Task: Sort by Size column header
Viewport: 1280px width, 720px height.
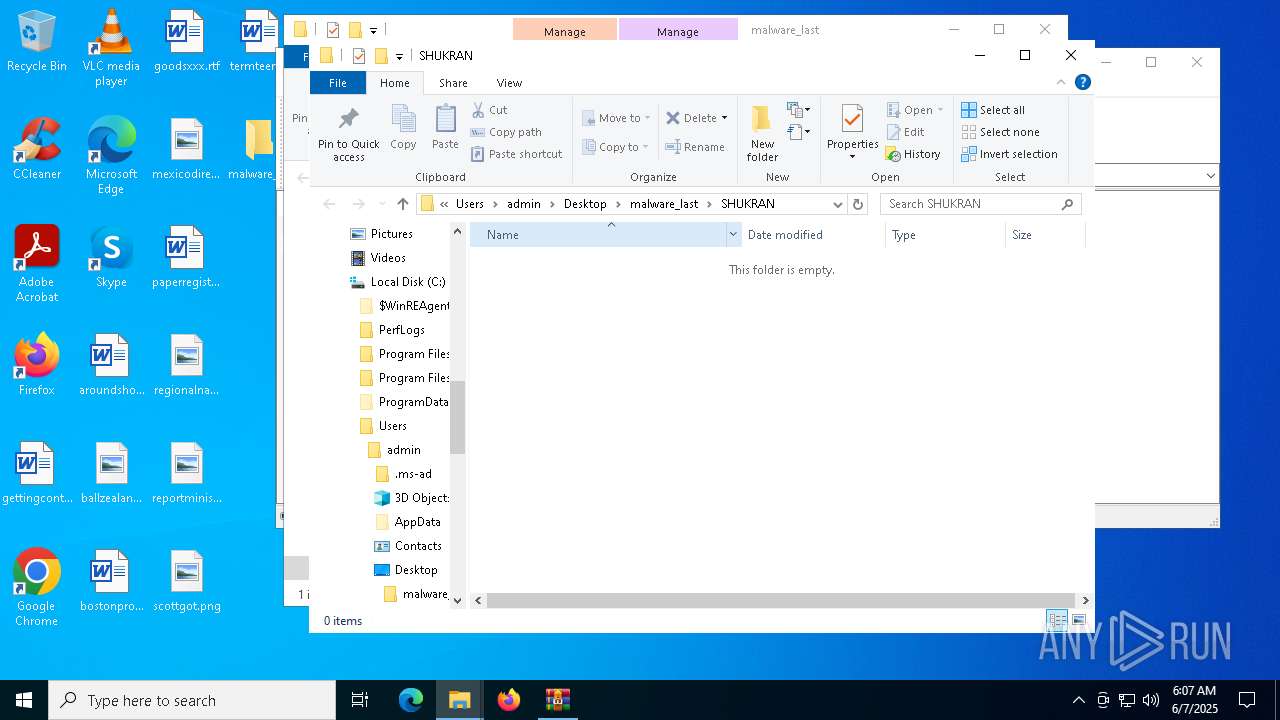Action: click(x=1045, y=235)
